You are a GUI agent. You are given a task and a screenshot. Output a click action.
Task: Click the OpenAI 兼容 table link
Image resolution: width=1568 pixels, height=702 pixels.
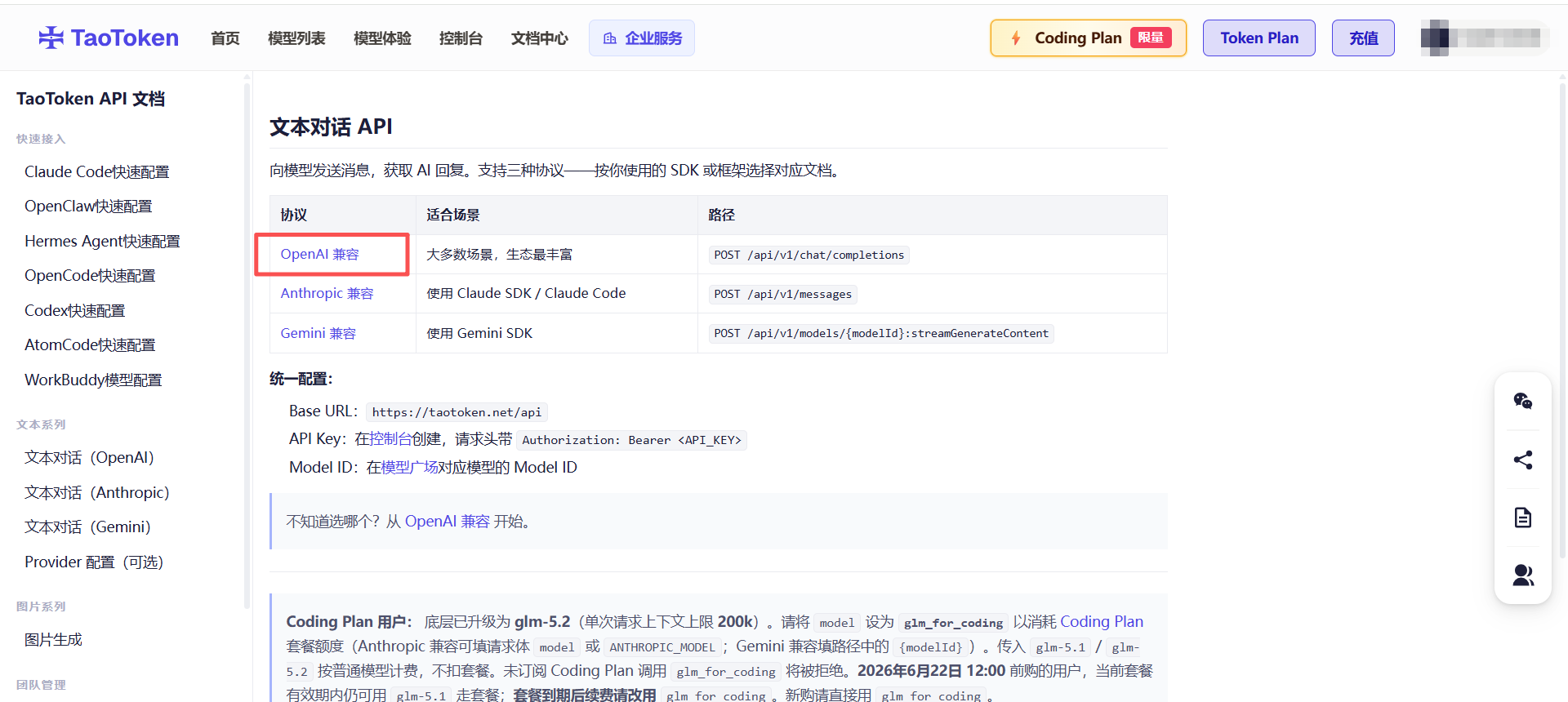point(320,255)
